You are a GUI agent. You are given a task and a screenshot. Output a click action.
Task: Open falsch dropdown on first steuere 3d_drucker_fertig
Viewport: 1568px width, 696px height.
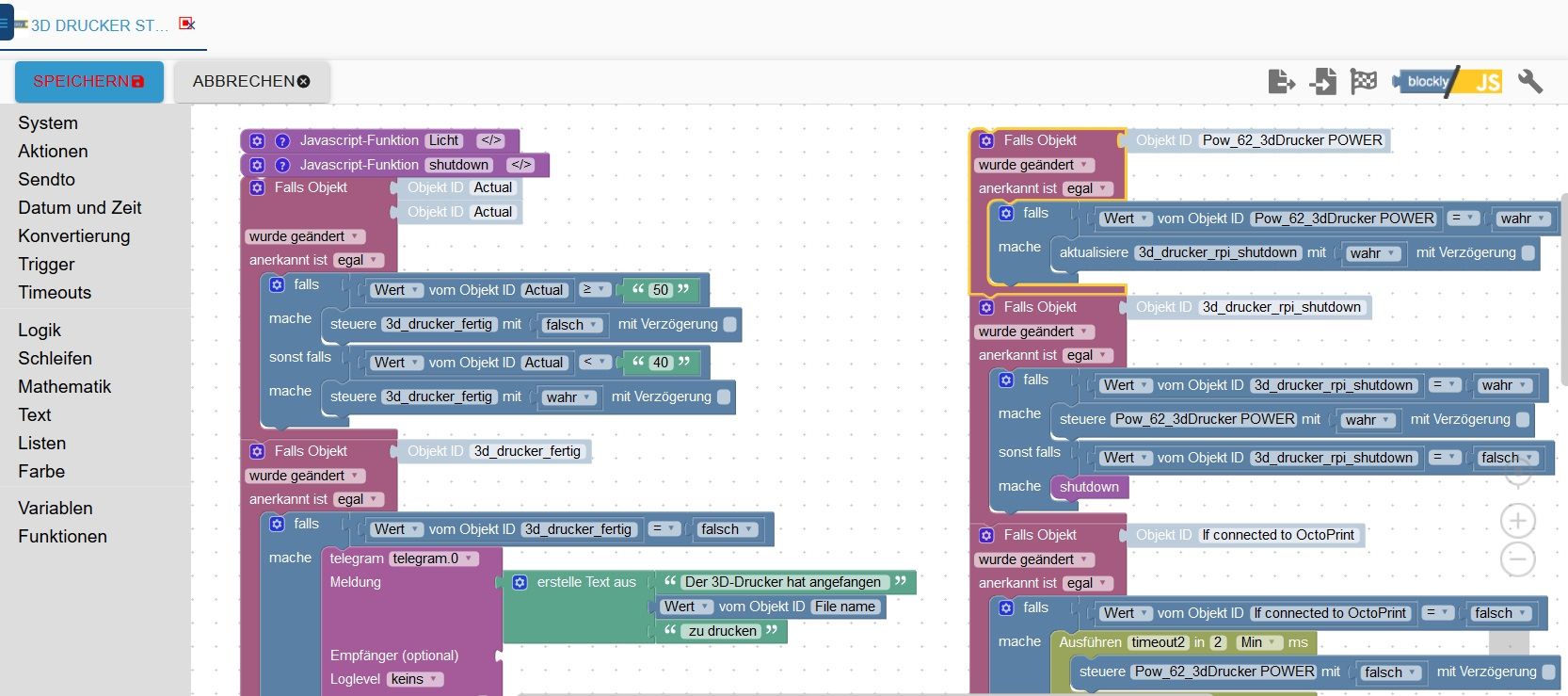coord(571,324)
